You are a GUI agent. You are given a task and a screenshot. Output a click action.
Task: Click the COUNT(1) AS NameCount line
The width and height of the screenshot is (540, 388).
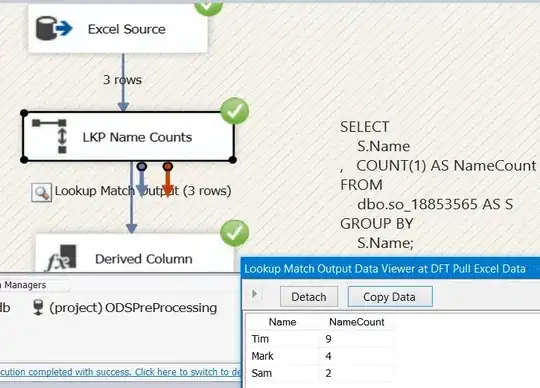click(446, 166)
